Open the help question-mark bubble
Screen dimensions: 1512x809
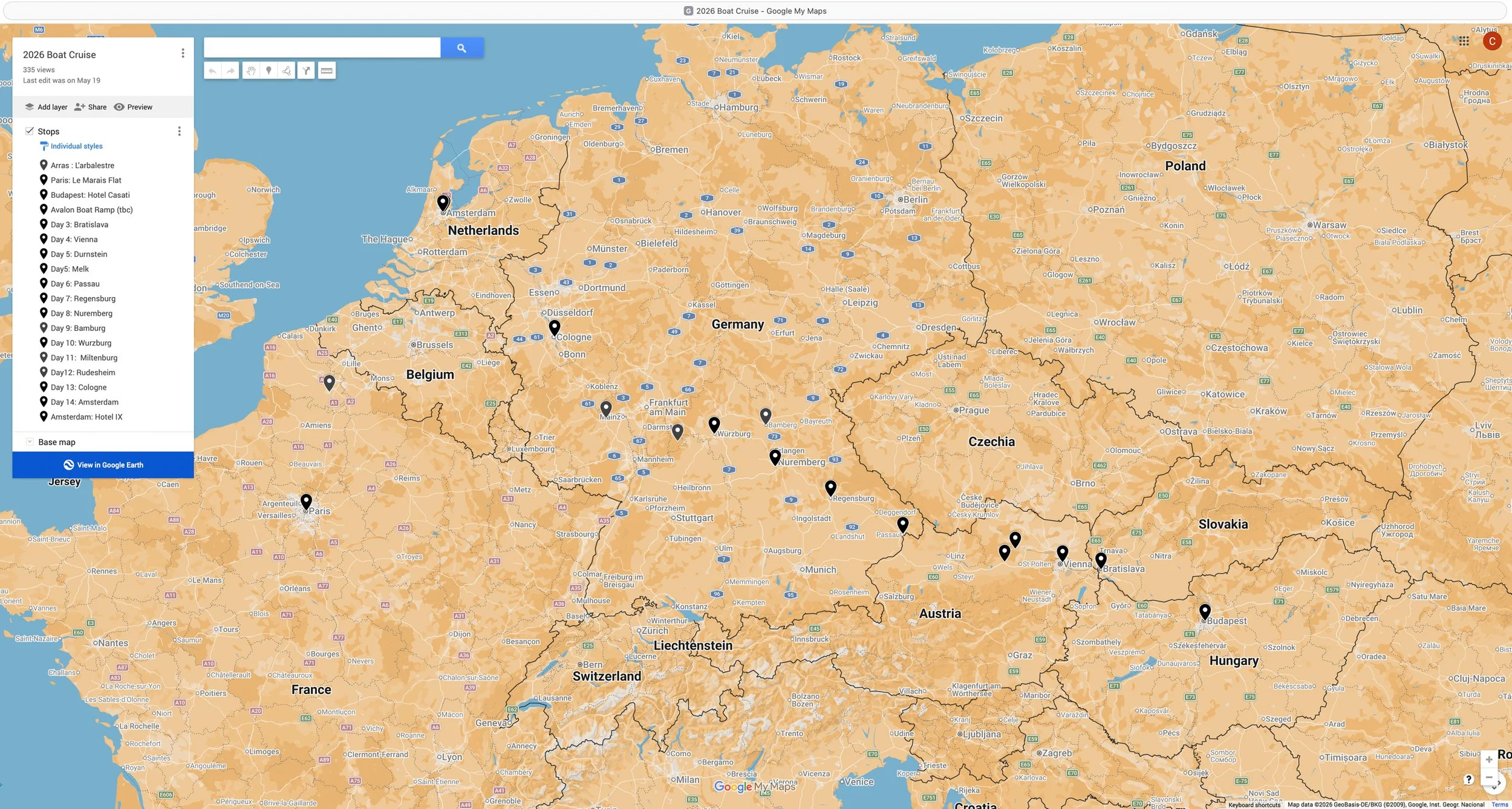[x=1468, y=779]
